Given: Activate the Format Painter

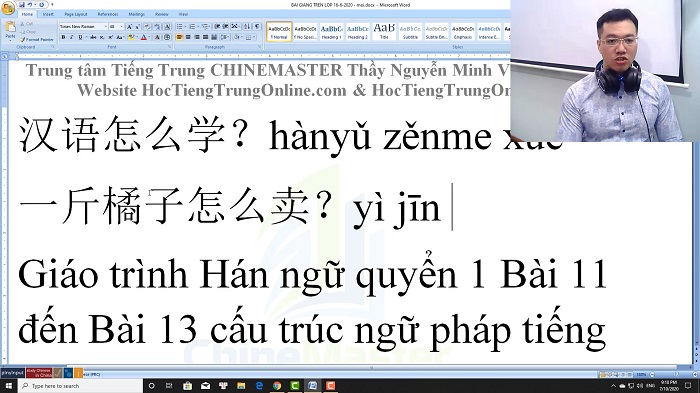Looking at the screenshot, I should click(37, 40).
